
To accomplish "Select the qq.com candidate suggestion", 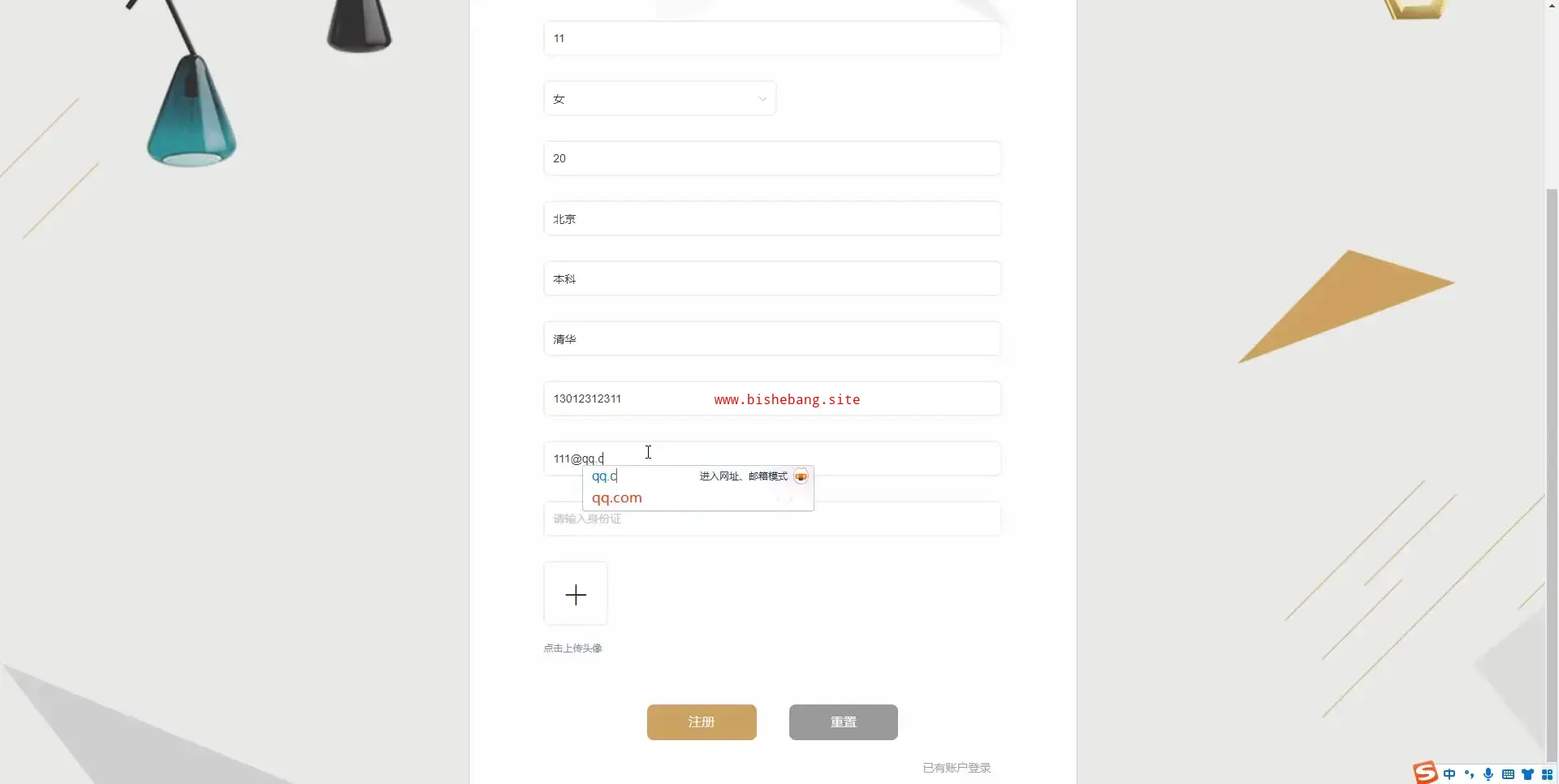I will click(617, 498).
